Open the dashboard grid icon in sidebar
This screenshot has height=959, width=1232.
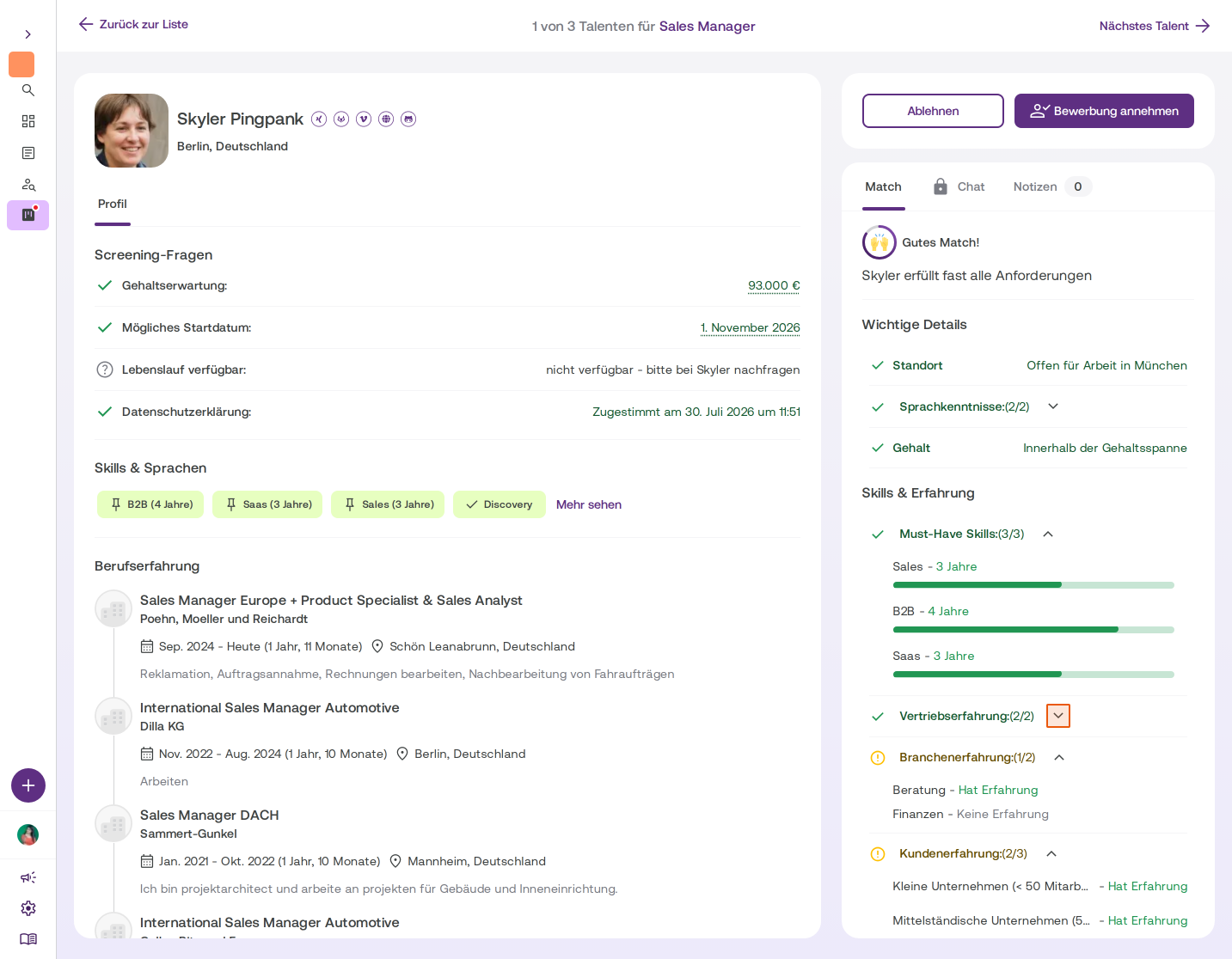[28, 121]
